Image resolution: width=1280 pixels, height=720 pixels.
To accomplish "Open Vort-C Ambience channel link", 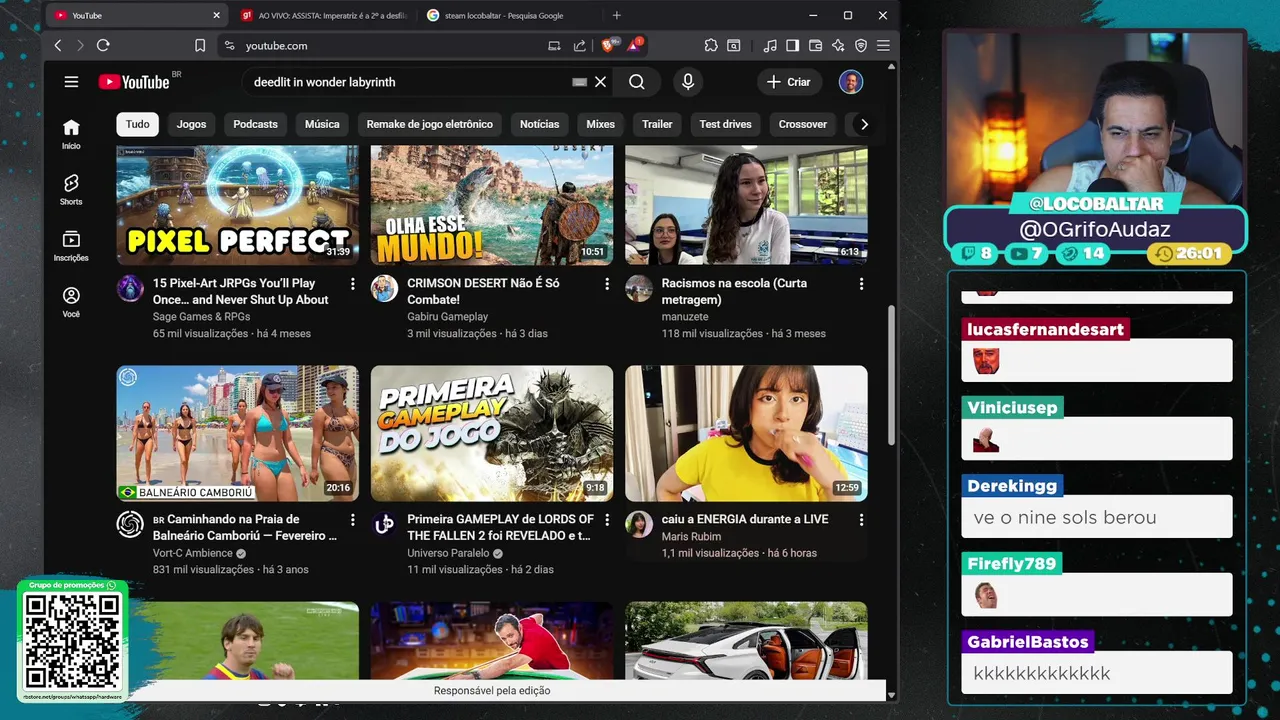I will point(192,553).
